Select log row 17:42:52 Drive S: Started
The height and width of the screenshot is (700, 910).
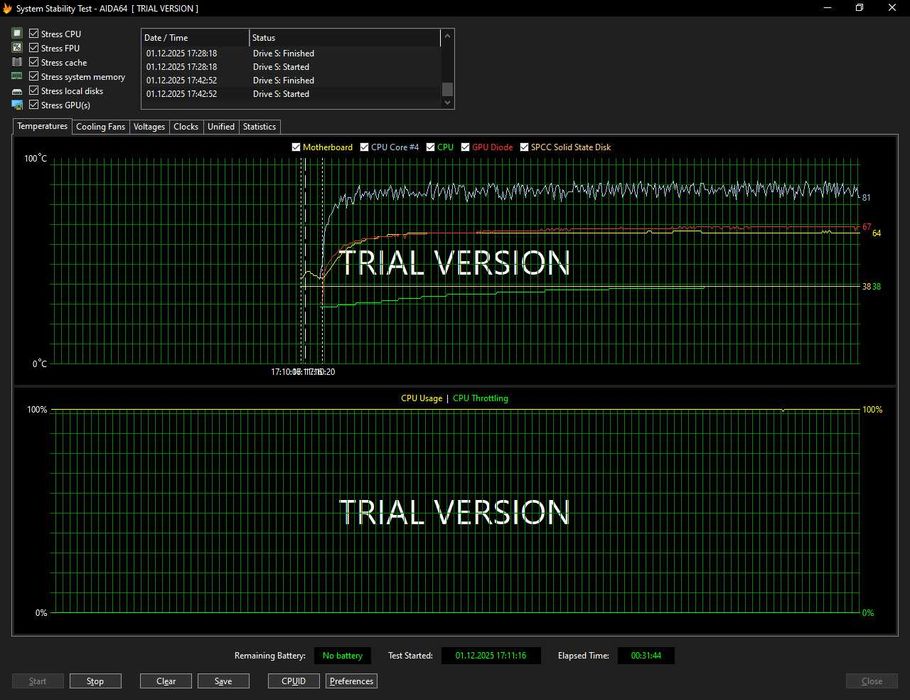[291, 93]
